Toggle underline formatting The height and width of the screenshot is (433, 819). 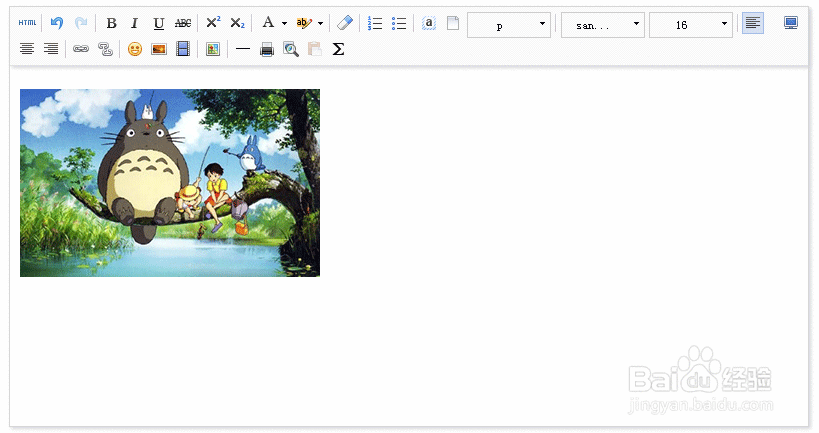159,23
